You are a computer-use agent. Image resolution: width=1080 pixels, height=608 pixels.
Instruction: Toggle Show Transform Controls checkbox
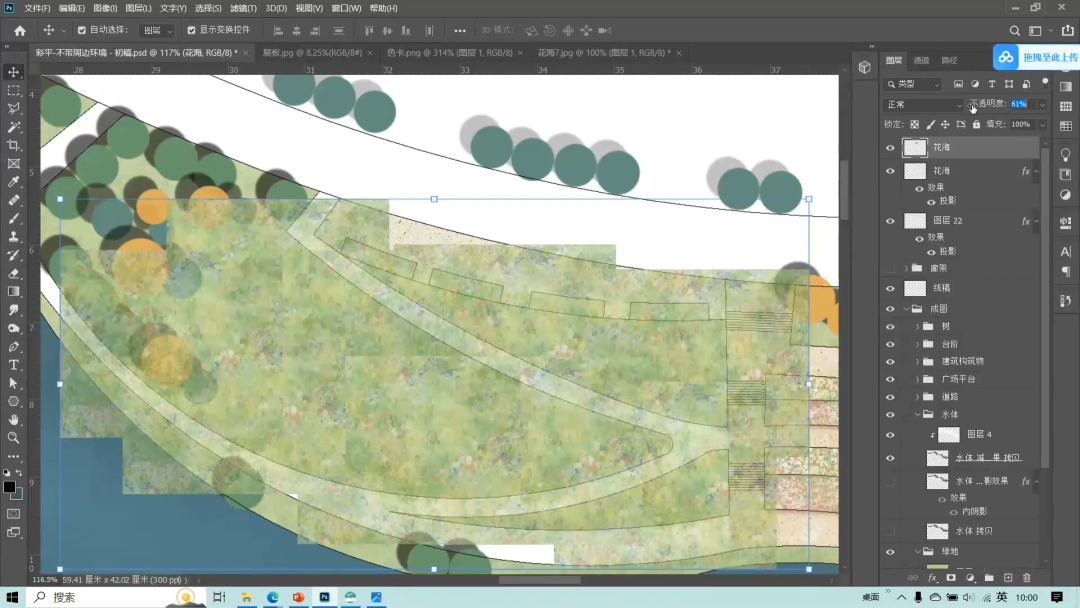191,30
